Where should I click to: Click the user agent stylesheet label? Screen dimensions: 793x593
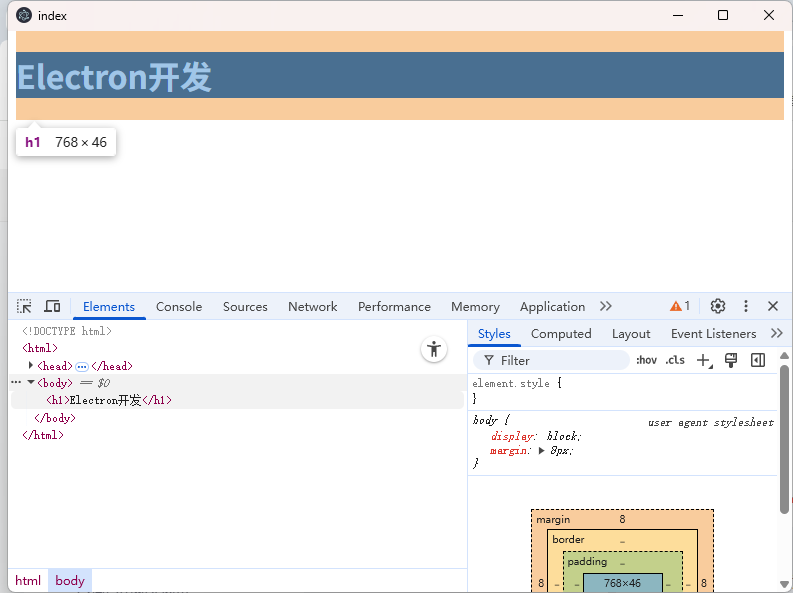click(711, 423)
